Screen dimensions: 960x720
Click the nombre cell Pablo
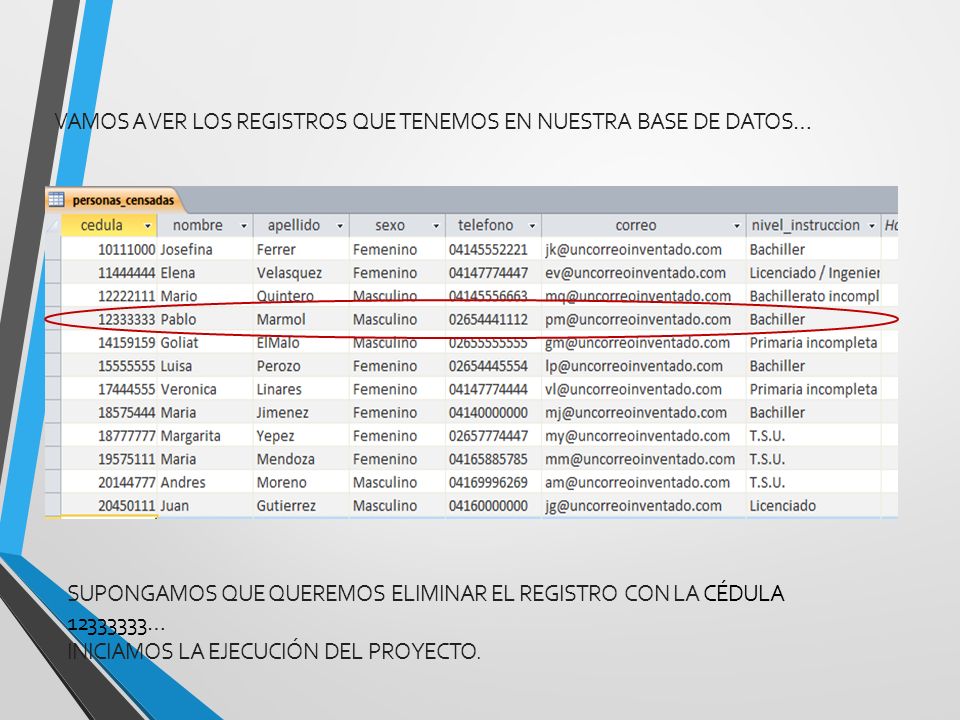tap(205, 319)
